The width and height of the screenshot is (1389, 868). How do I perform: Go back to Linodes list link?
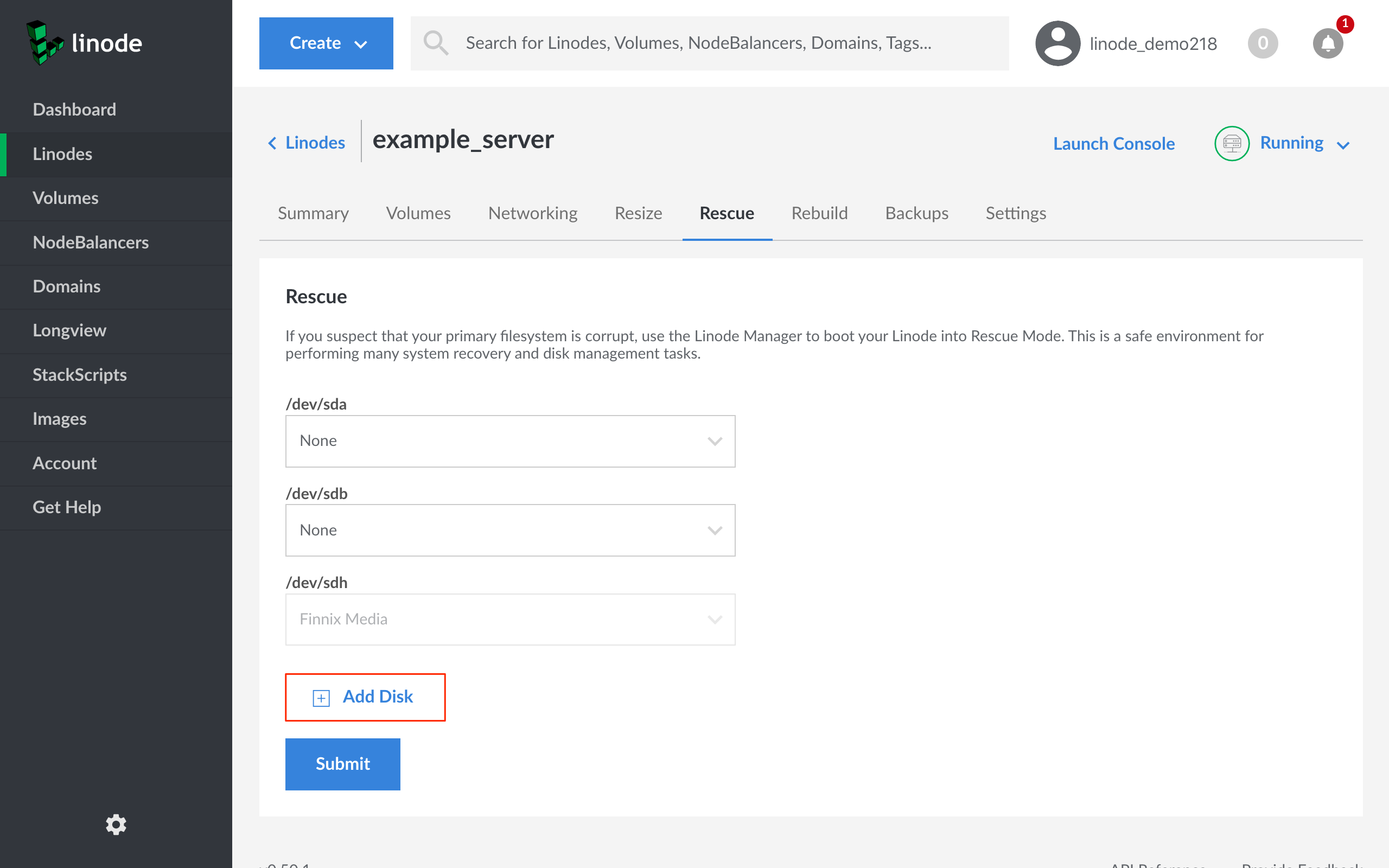point(307,143)
